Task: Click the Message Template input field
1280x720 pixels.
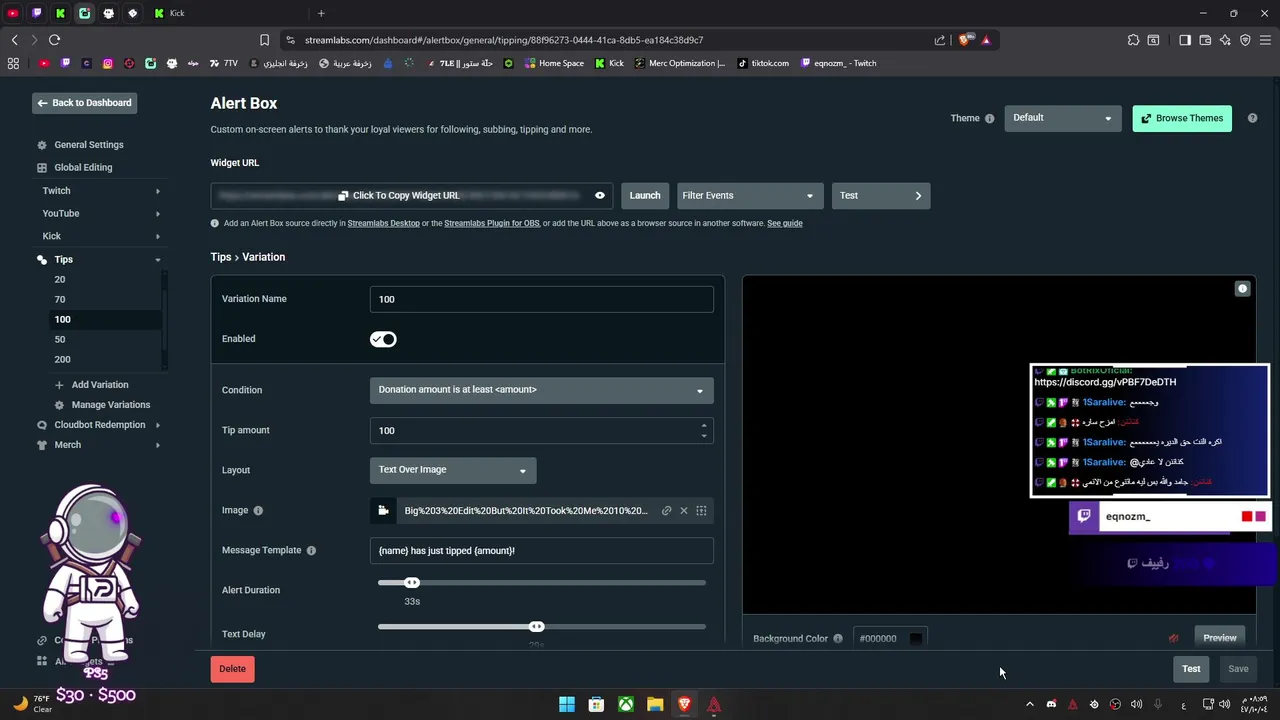Action: (541, 551)
